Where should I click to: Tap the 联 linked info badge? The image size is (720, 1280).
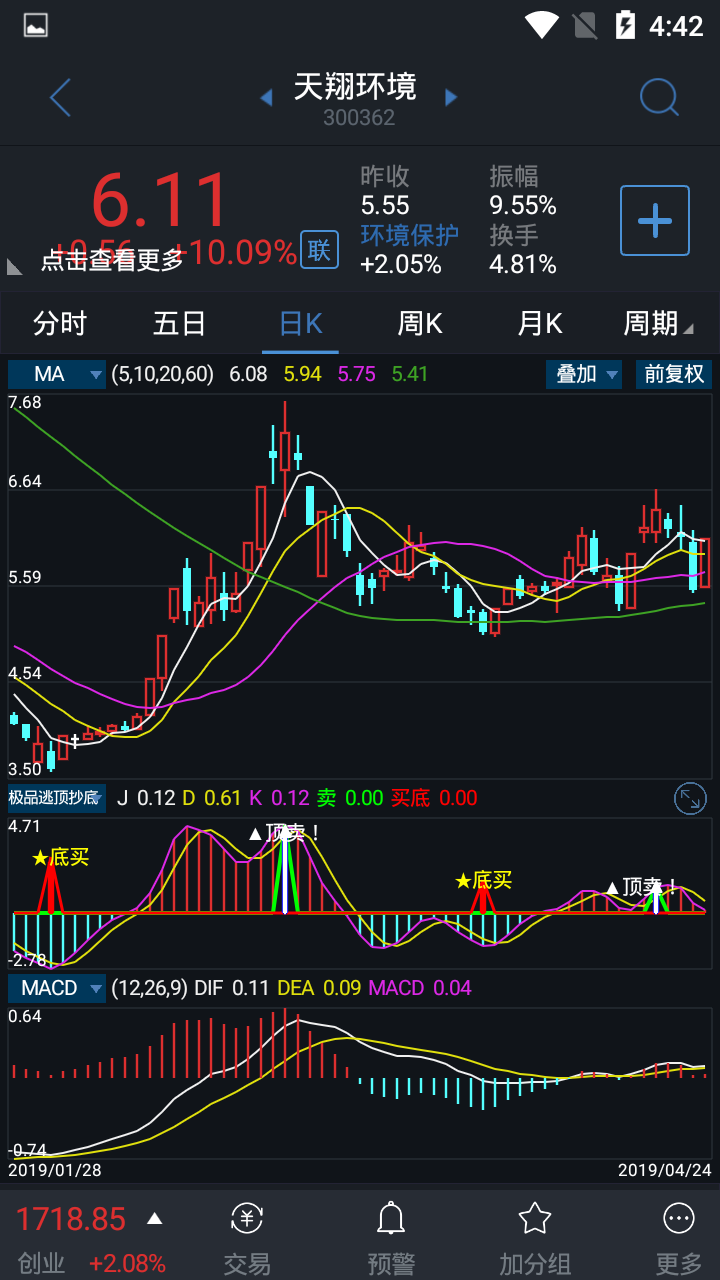pos(319,250)
